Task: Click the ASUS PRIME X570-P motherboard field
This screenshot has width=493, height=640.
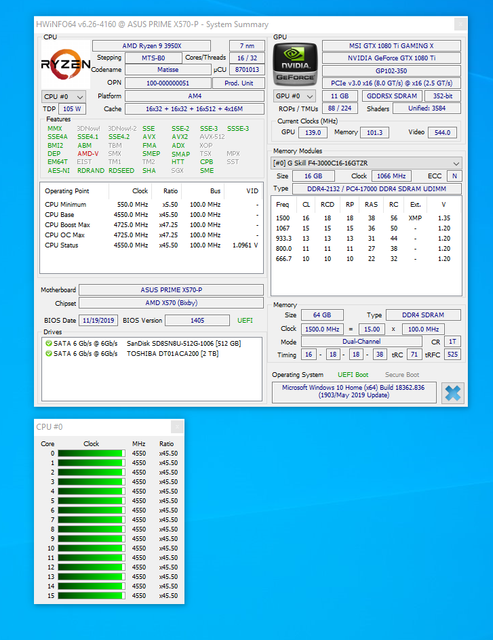Action: pos(171,290)
